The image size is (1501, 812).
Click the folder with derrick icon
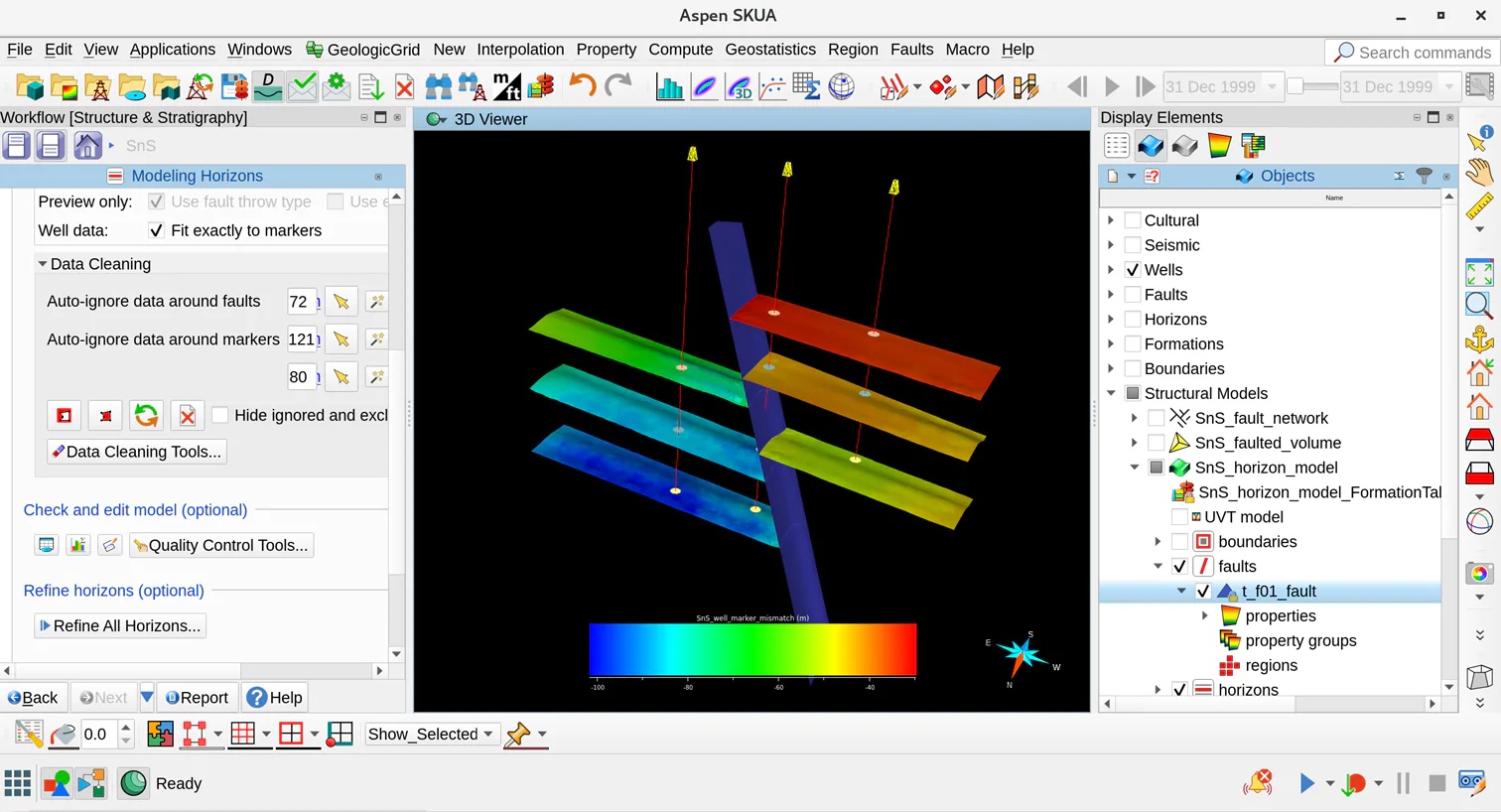click(x=97, y=87)
